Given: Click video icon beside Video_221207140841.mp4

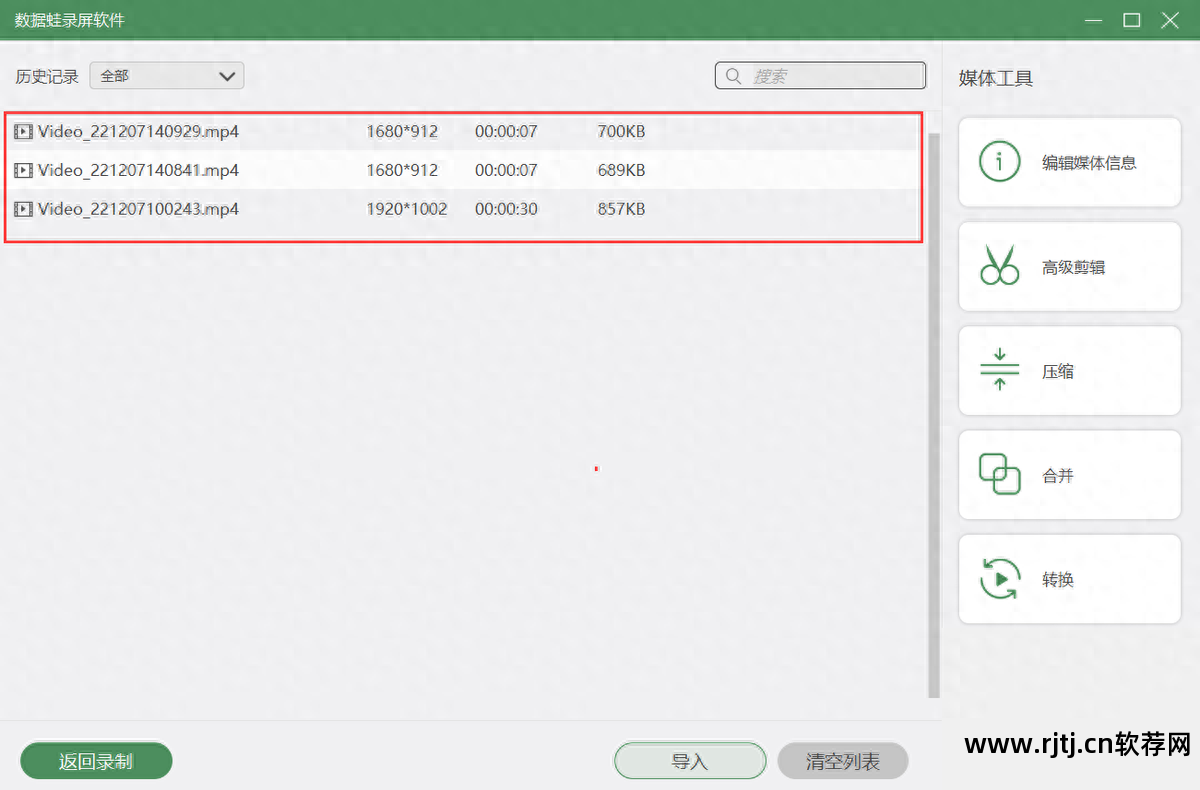Looking at the screenshot, I should [x=23, y=171].
